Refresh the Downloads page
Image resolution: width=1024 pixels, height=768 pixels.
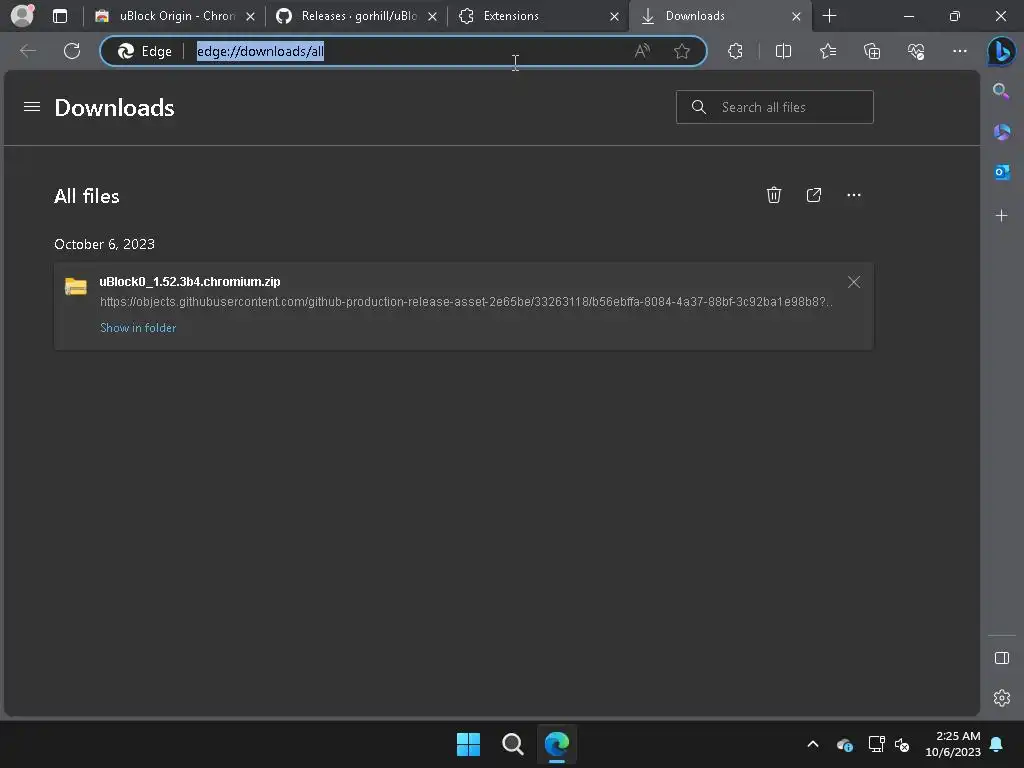[x=72, y=51]
